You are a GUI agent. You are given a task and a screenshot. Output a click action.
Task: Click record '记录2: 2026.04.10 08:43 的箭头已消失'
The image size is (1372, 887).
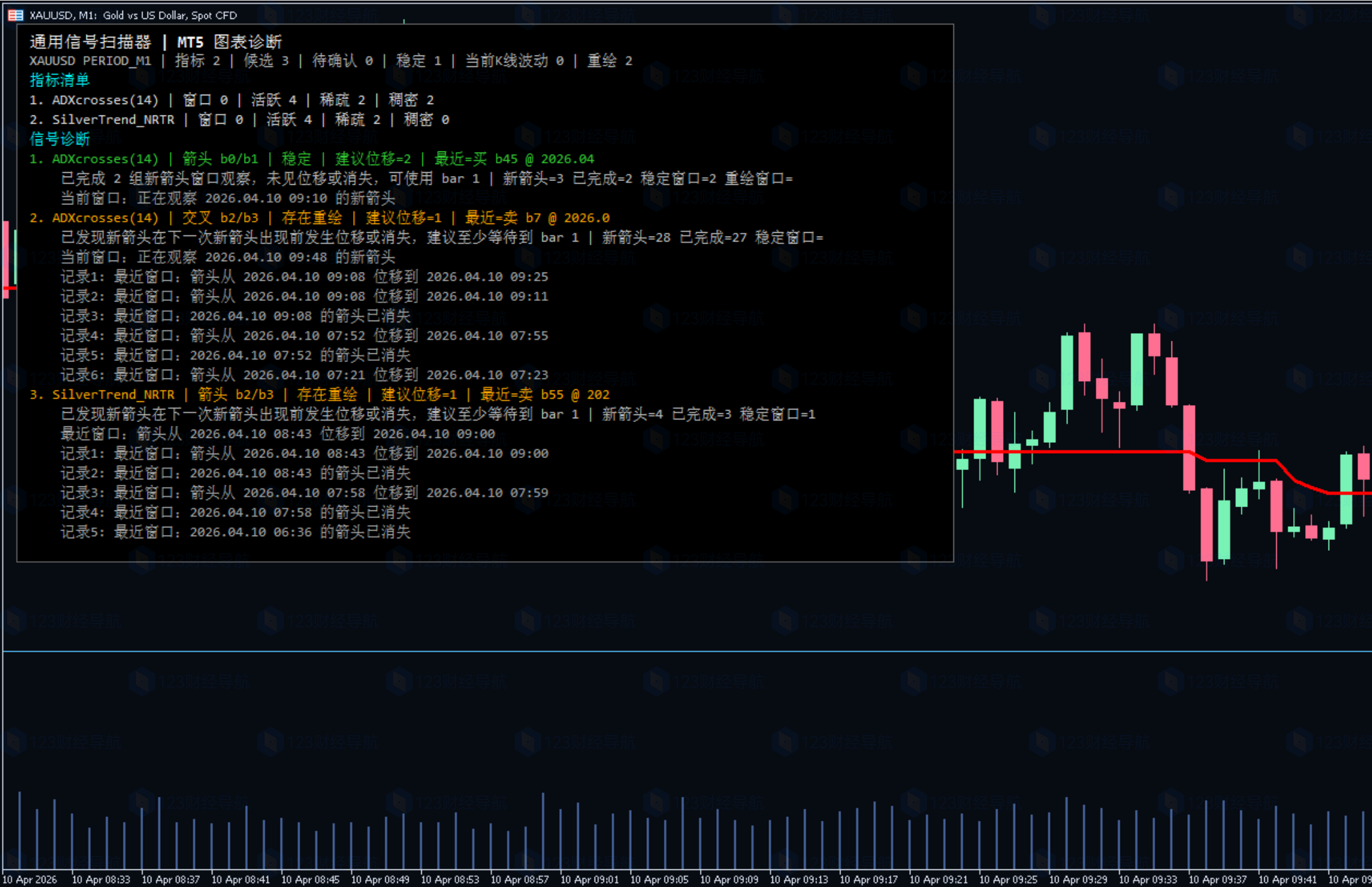(x=236, y=473)
